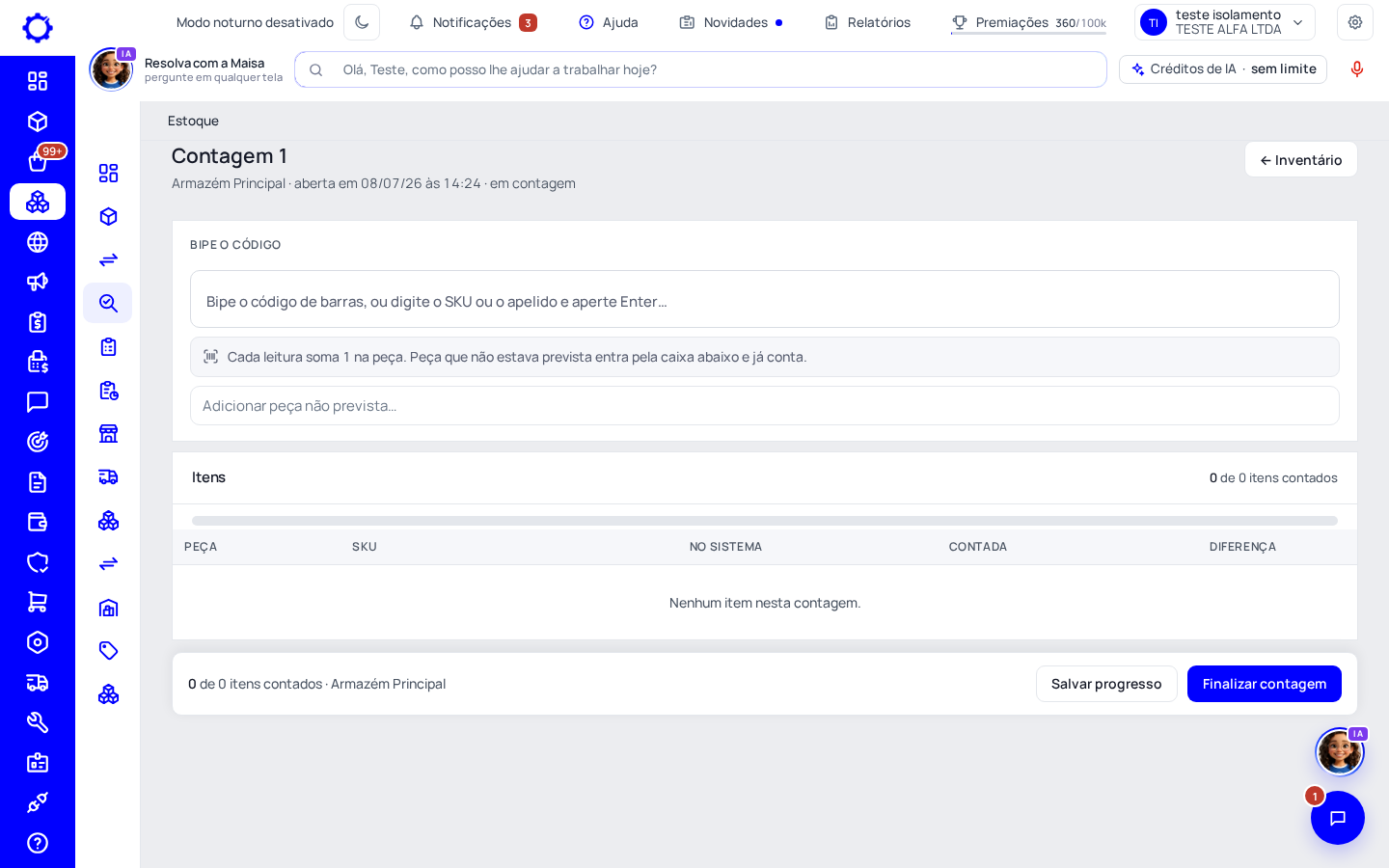Image resolution: width=1389 pixels, height=868 pixels.
Task: Click the magnifier-check inventory icon in white sidebar
Action: pos(108,303)
